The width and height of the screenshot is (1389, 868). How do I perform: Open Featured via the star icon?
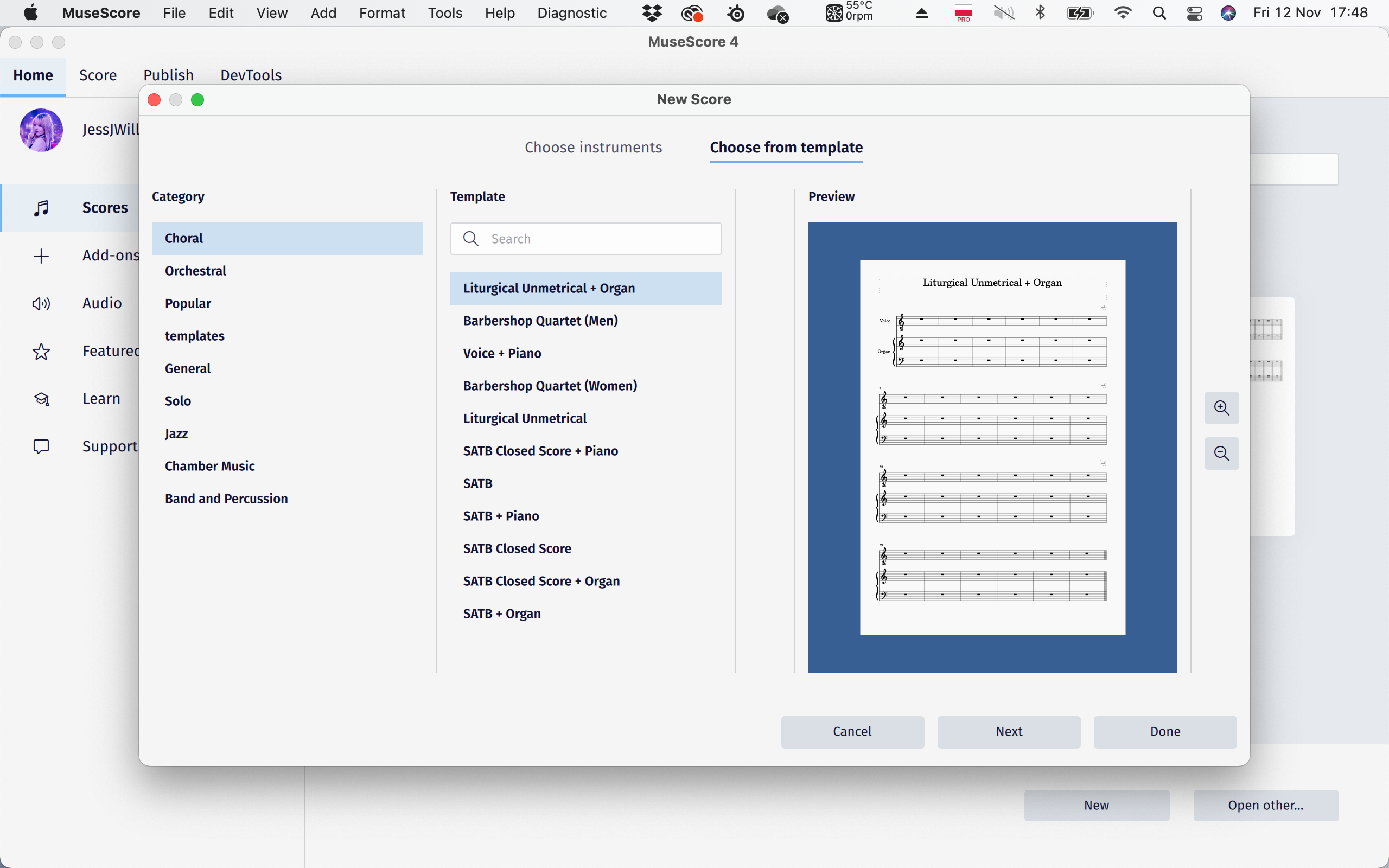coord(41,352)
